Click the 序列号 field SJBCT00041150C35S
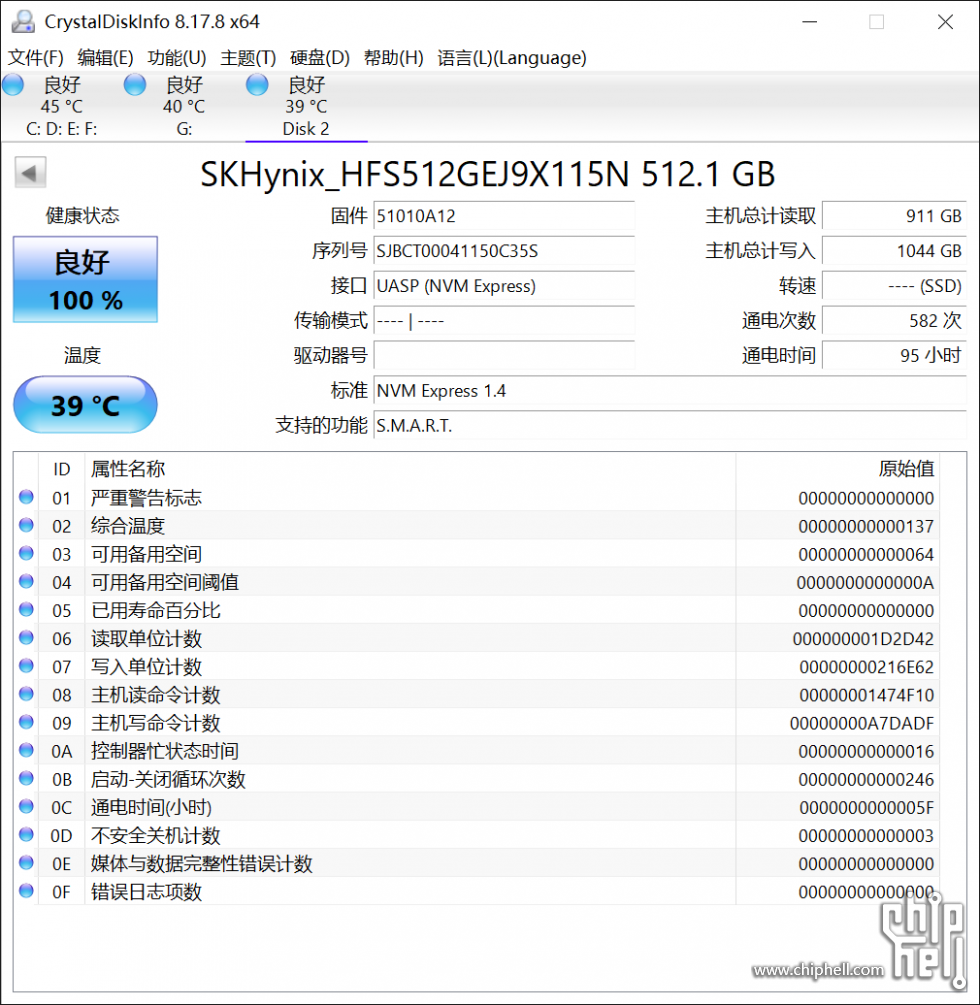The height and width of the screenshot is (1005, 980). (x=504, y=251)
